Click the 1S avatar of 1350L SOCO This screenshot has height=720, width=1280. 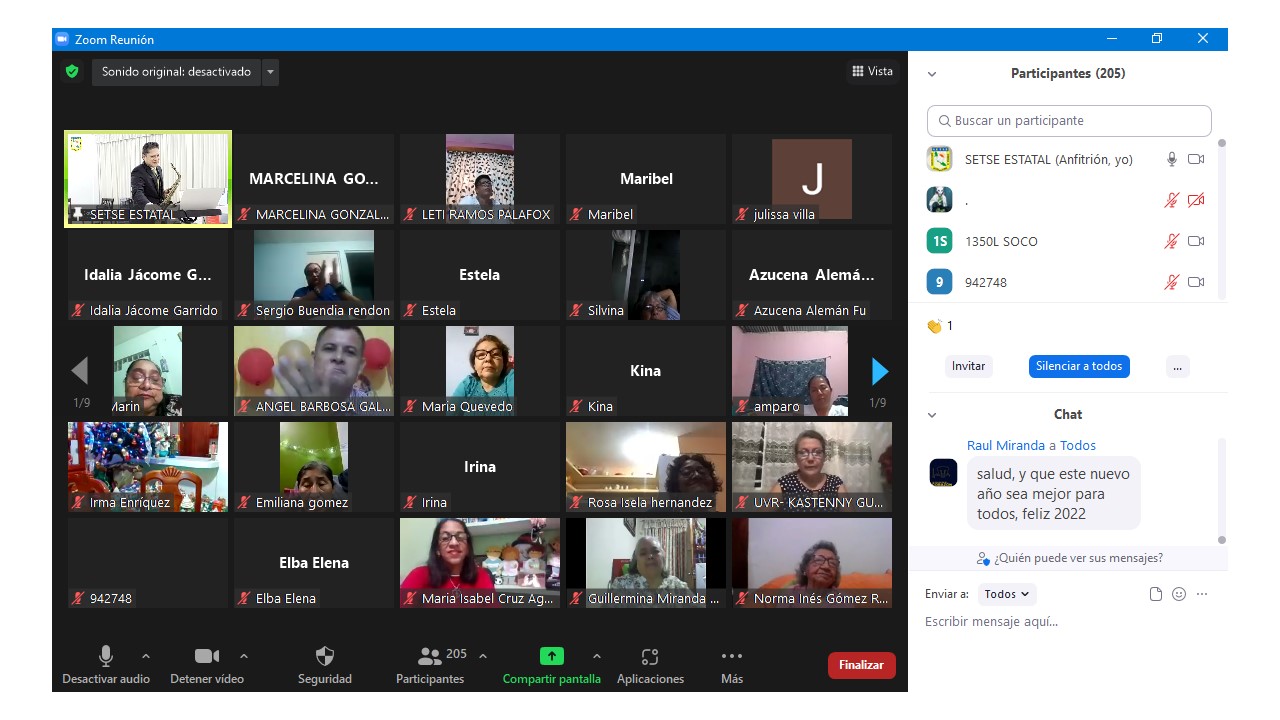point(939,241)
